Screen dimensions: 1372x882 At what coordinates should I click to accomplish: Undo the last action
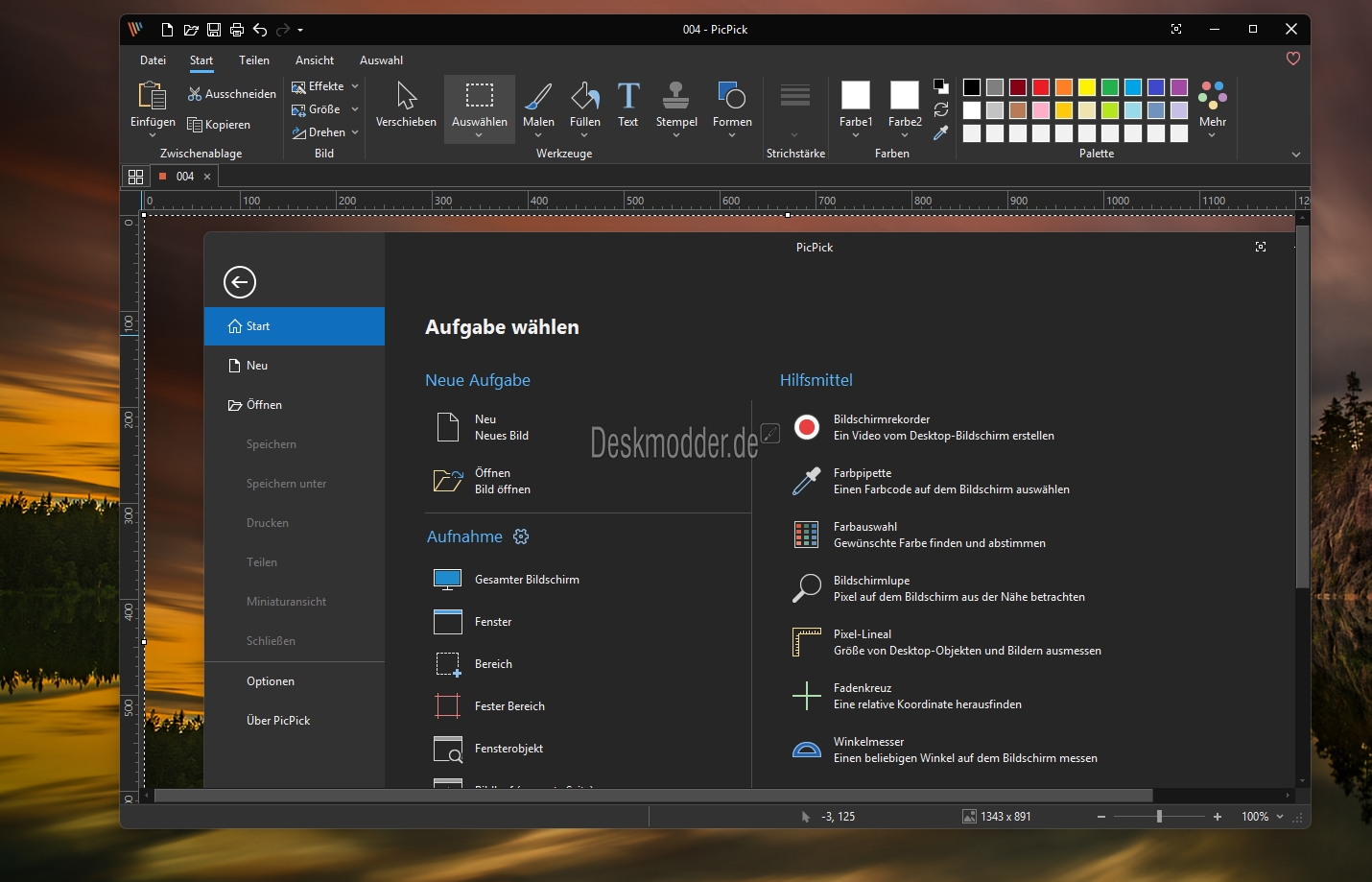(260, 30)
